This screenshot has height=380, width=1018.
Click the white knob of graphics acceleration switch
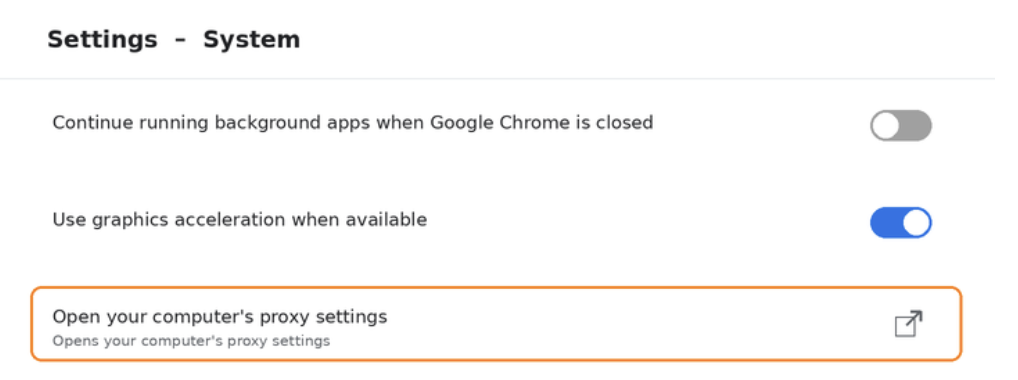pos(916,223)
